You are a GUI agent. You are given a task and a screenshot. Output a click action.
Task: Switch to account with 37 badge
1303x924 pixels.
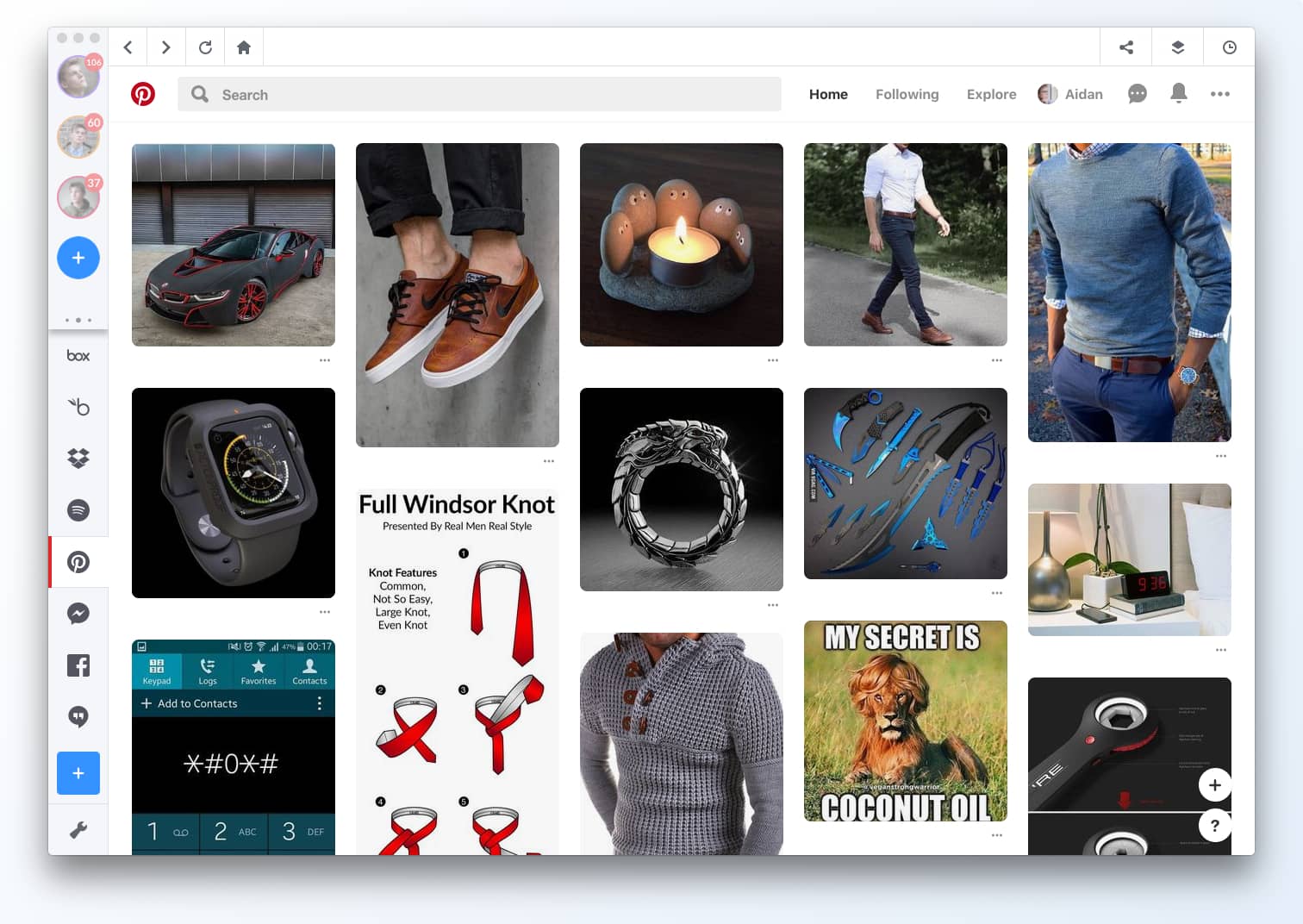(x=78, y=197)
